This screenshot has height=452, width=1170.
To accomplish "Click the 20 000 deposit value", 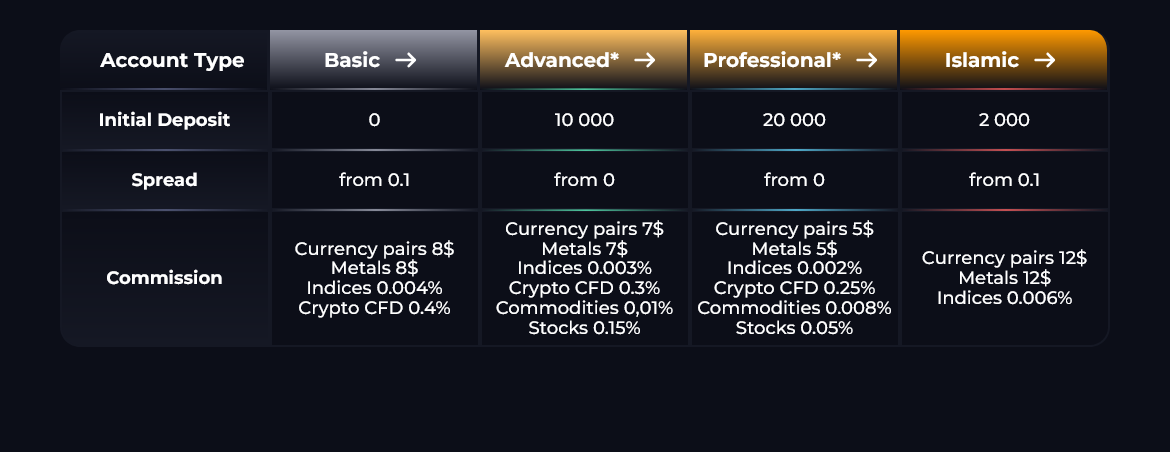I will pyautogui.click(x=794, y=120).
